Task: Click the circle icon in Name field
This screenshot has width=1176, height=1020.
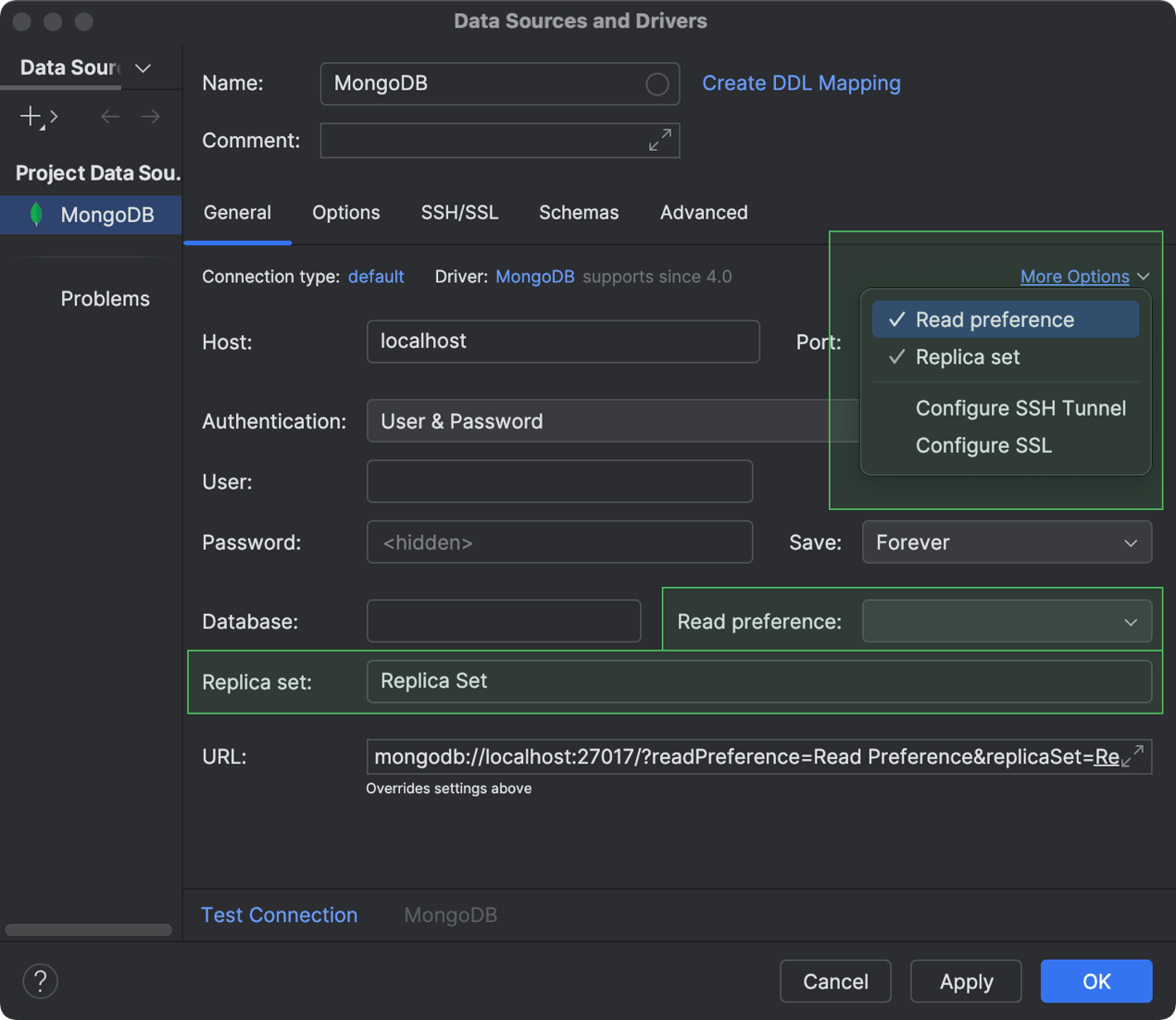Action: [657, 84]
